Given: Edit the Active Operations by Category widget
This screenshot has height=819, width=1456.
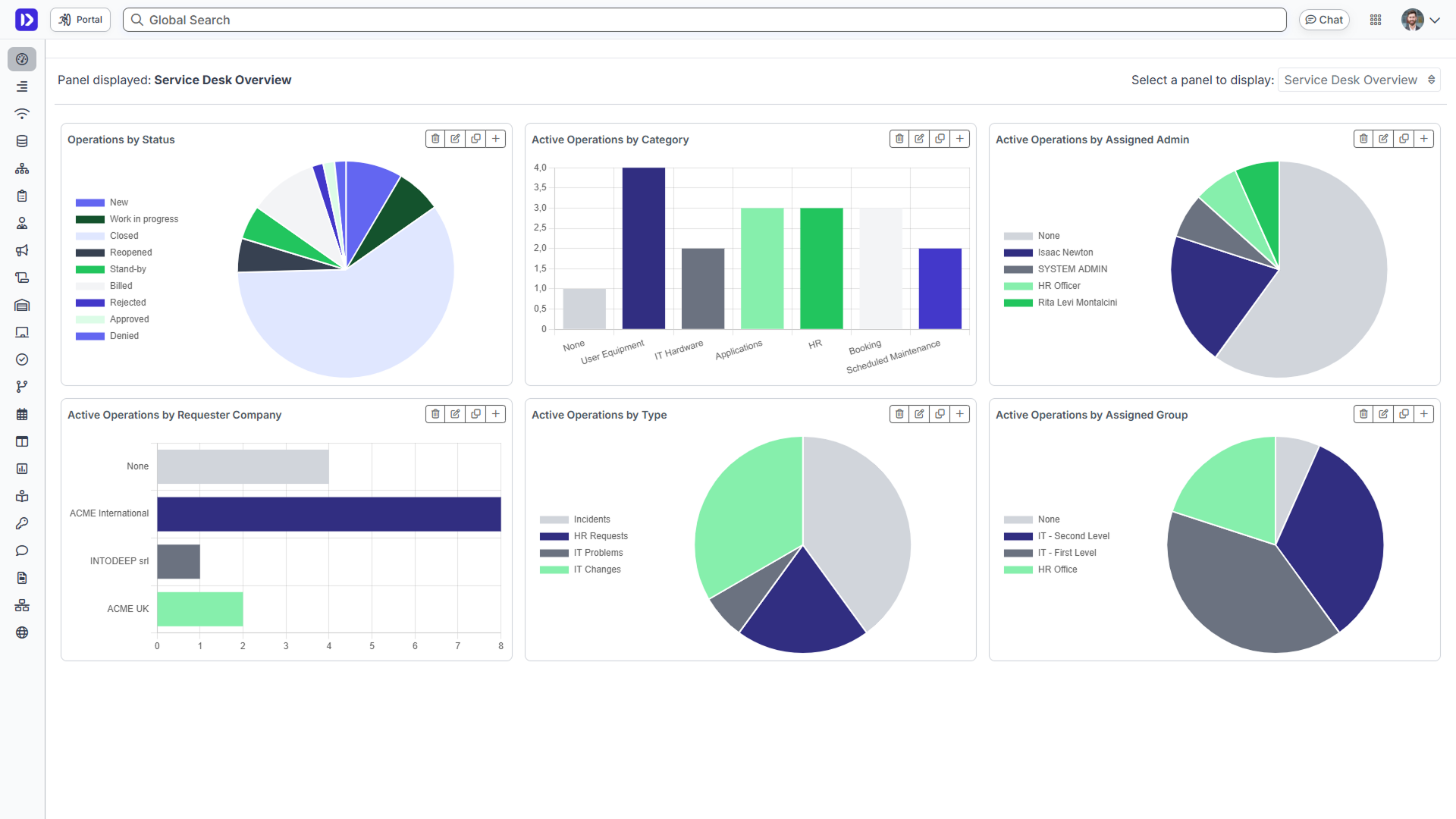Looking at the screenshot, I should coord(919,139).
